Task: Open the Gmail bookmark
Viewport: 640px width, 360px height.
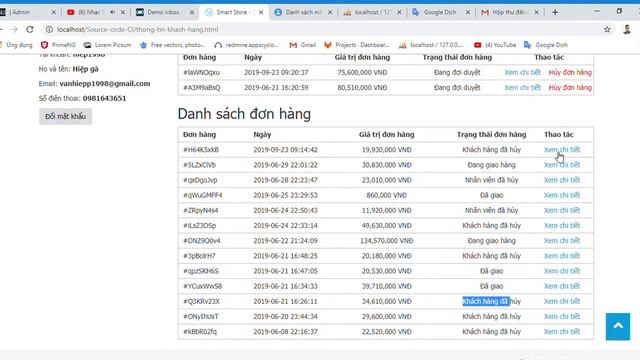Action: (302, 45)
